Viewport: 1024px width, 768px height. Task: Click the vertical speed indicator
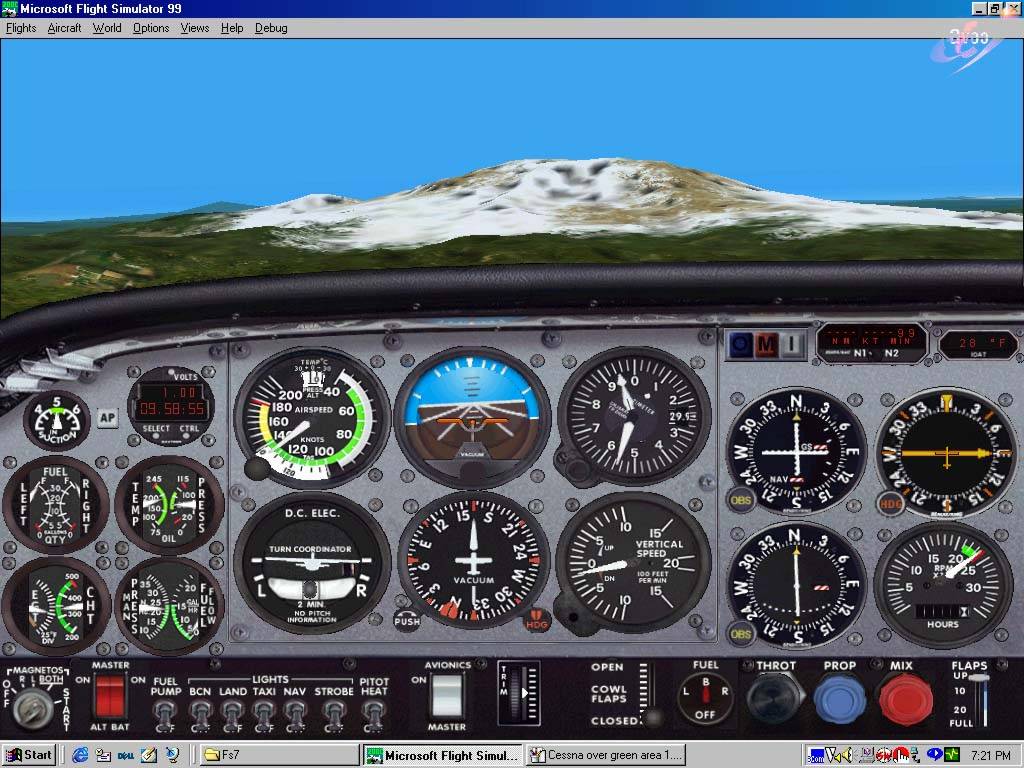[x=633, y=562]
